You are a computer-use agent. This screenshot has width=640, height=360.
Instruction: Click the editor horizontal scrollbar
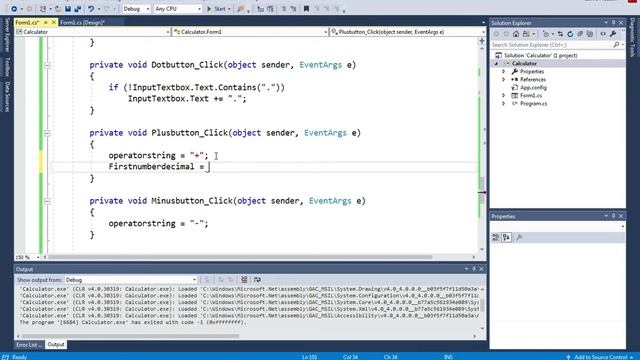tap(240, 257)
